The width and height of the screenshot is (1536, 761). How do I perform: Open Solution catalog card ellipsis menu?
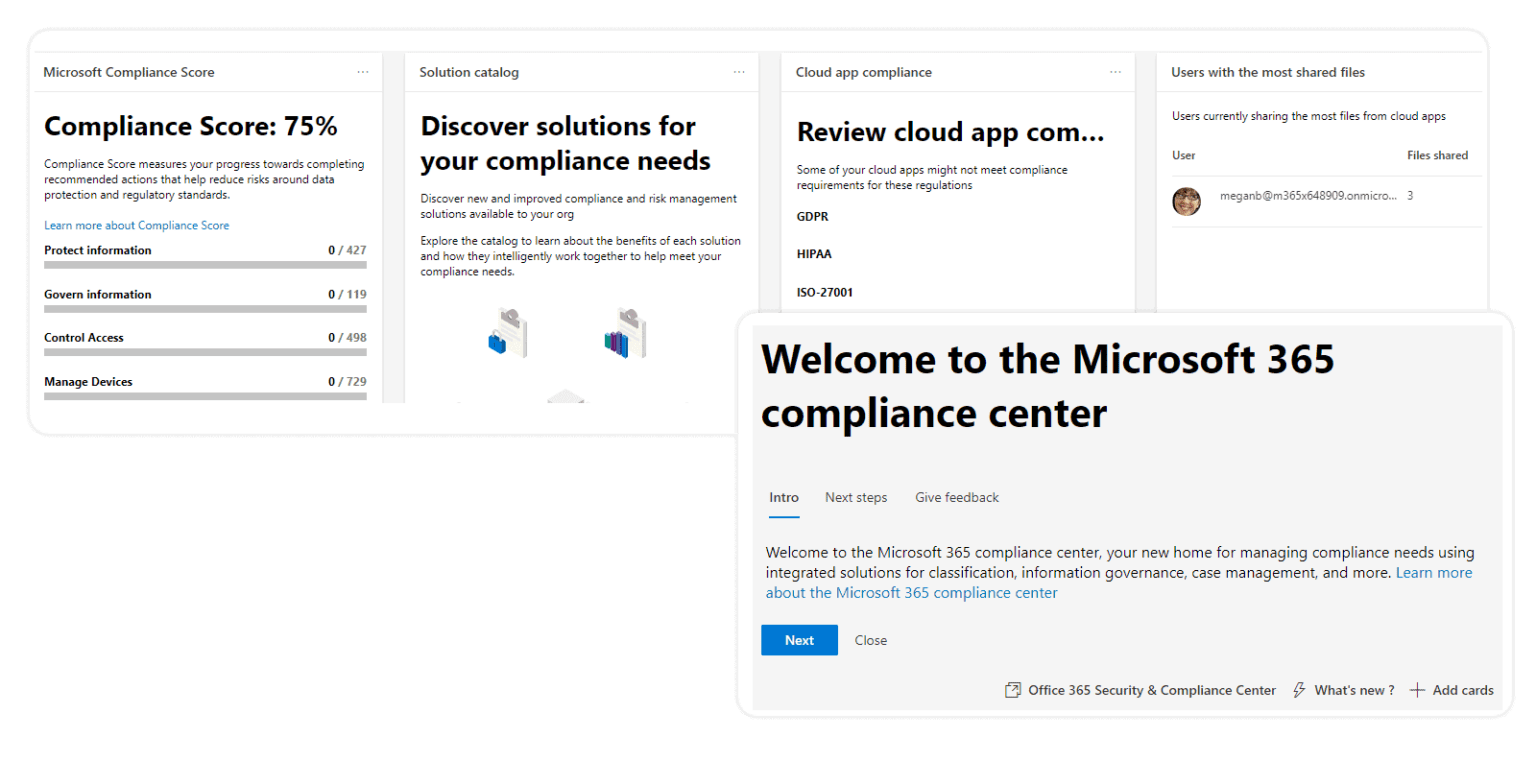[738, 72]
